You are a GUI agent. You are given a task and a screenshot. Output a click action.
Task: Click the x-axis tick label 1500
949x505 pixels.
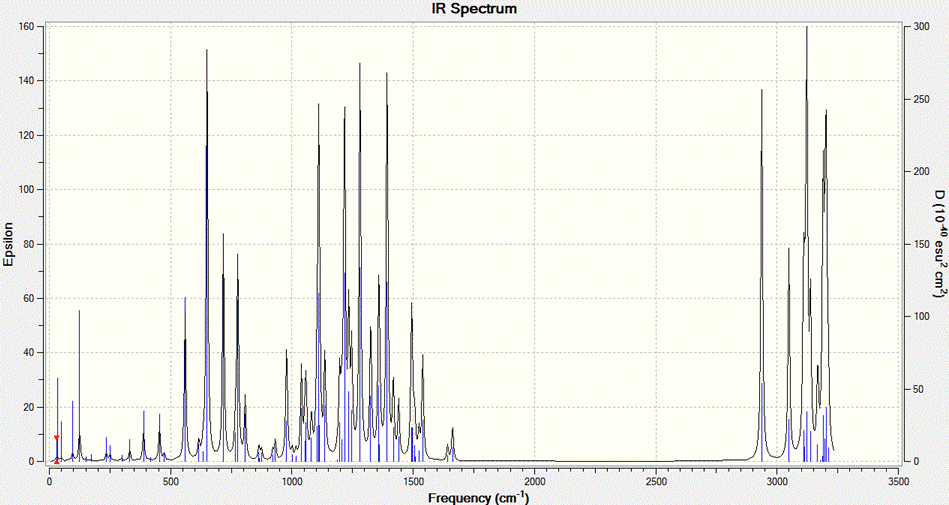[413, 482]
